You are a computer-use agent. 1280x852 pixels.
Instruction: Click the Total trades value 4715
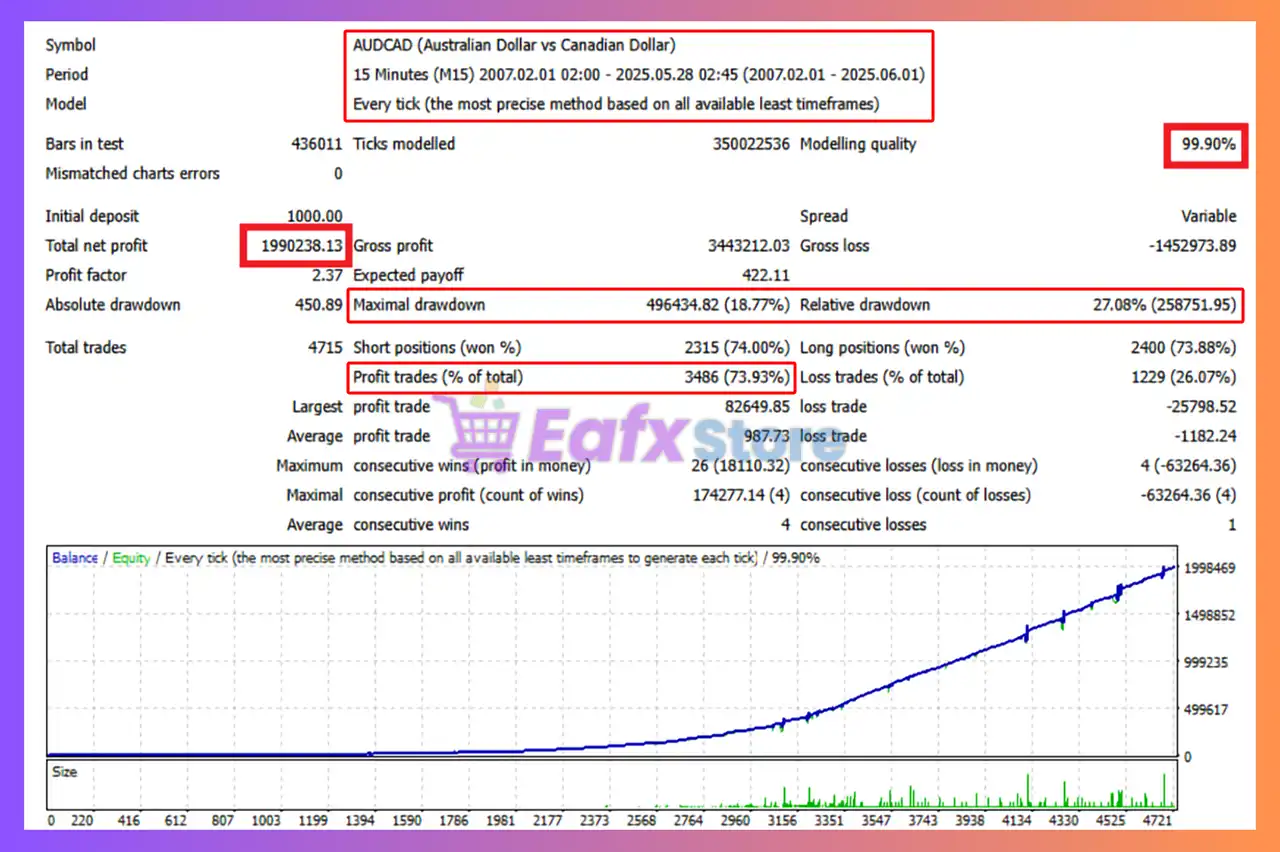click(323, 348)
